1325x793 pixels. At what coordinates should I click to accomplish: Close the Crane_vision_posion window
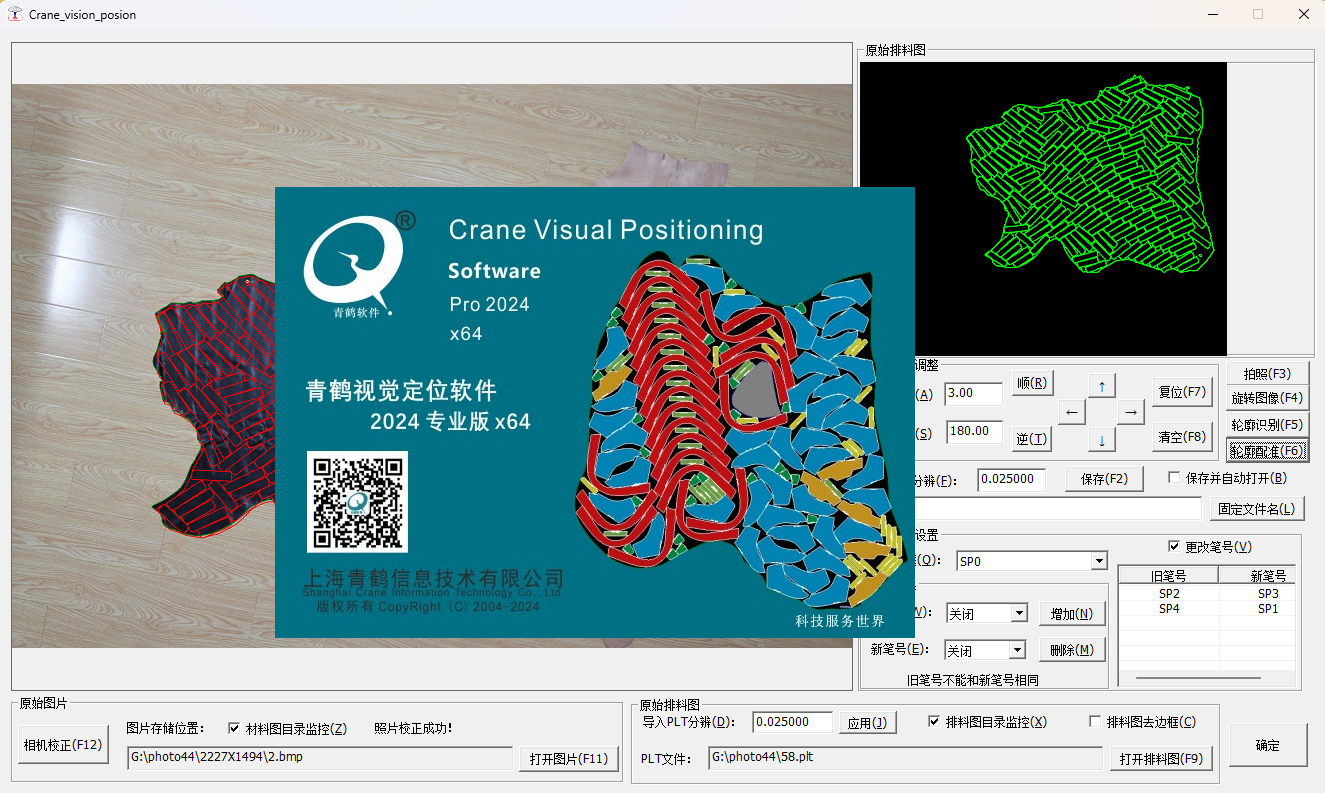[x=1303, y=14]
